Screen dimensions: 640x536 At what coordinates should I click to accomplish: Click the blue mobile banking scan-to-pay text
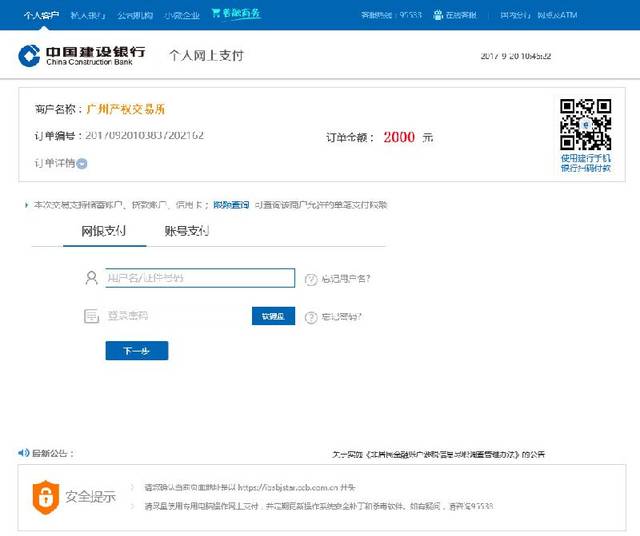pos(585,163)
